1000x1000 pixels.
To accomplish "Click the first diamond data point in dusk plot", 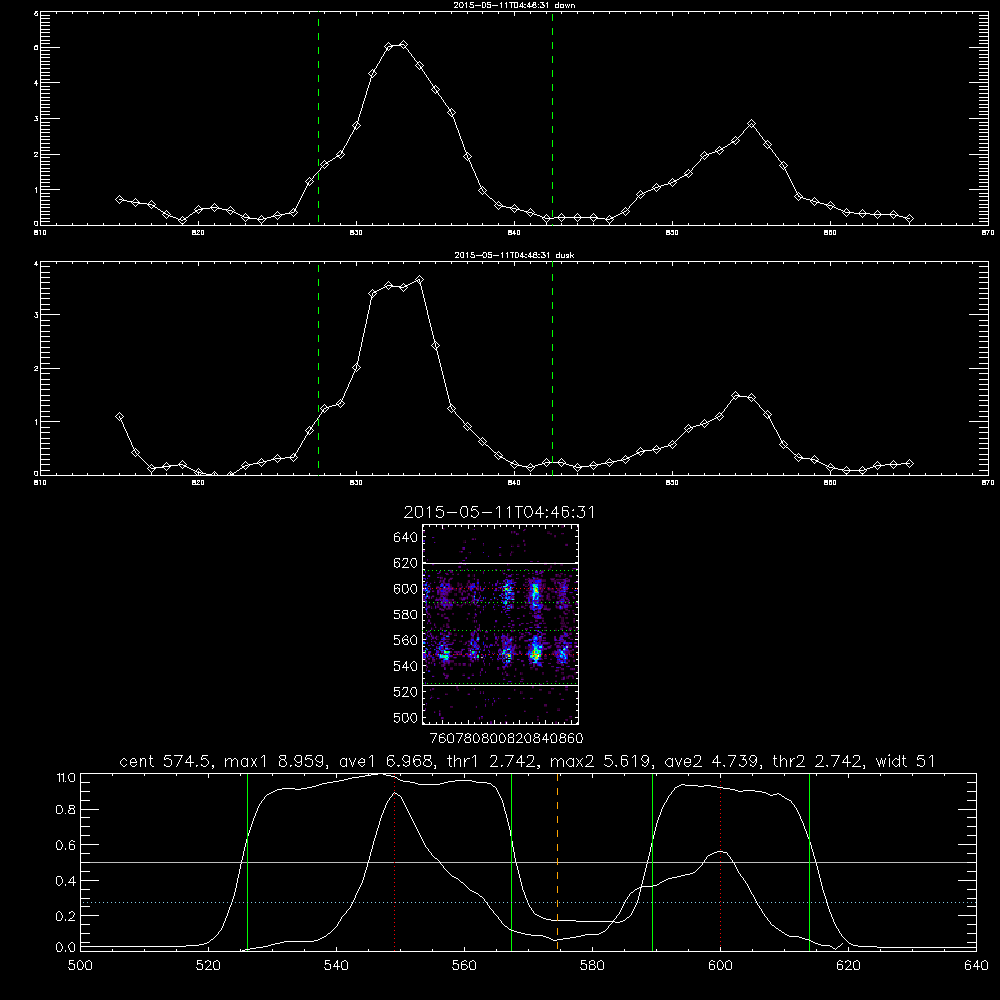I will [119, 416].
